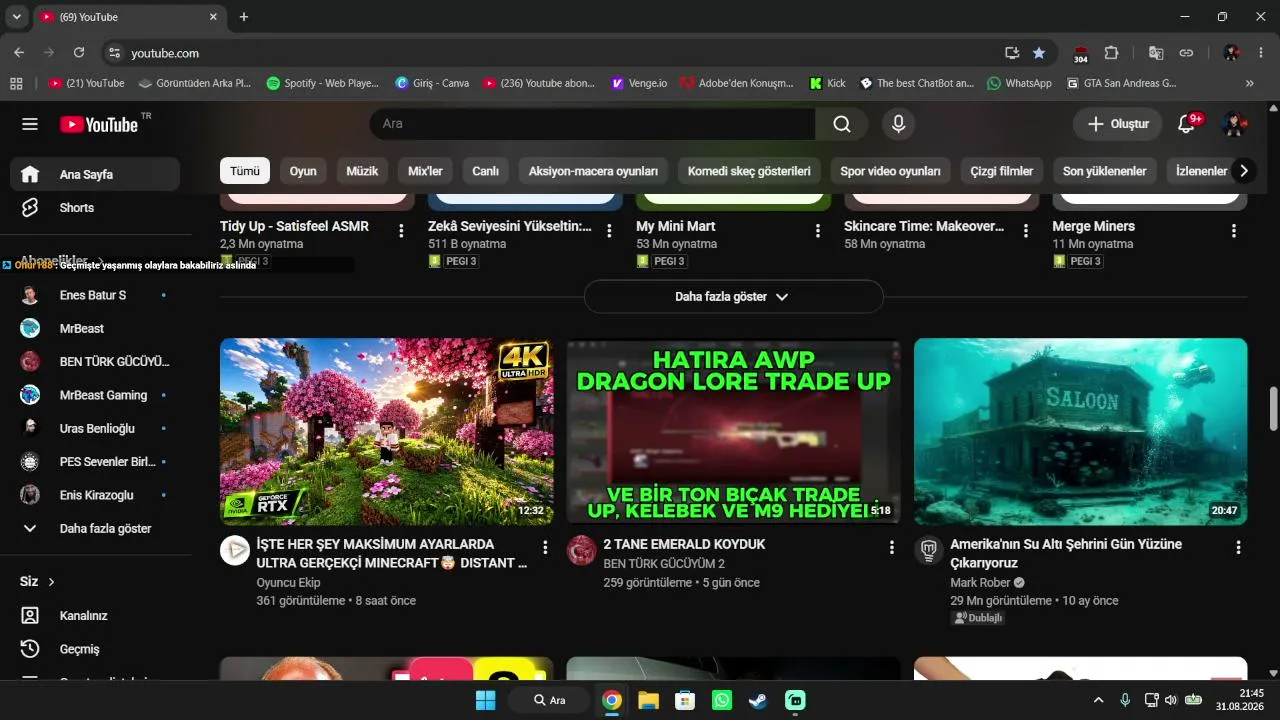
Task: Reload the page
Action: 79,53
